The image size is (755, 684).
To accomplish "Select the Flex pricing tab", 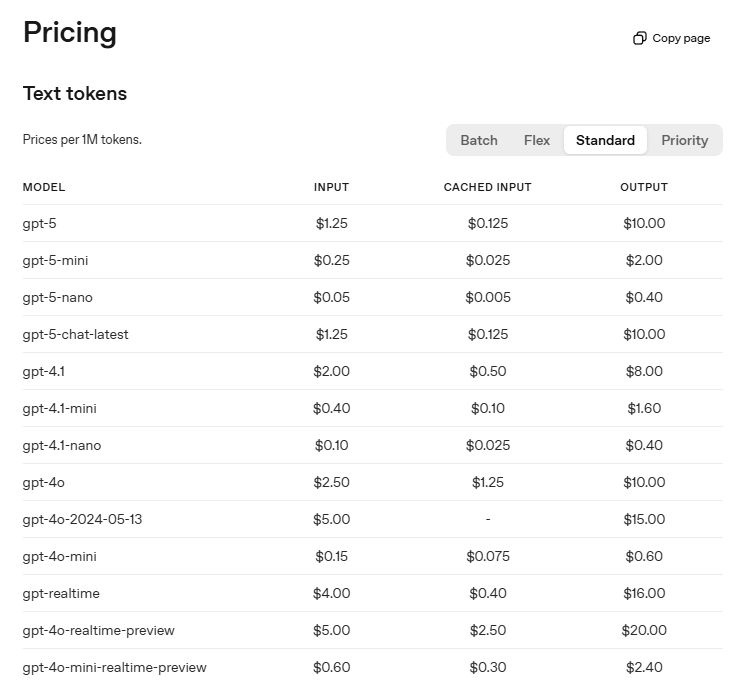I will point(537,140).
